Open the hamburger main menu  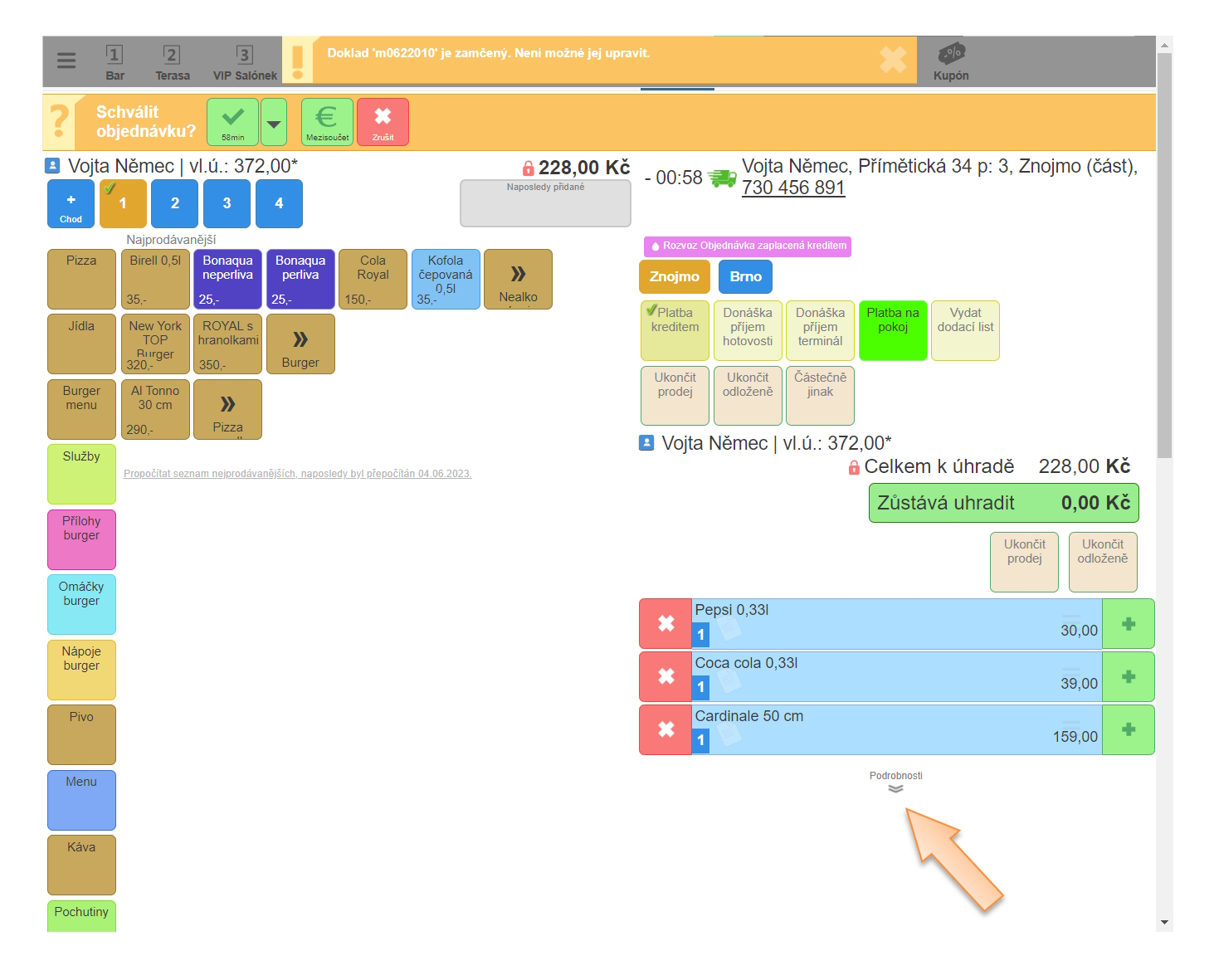click(66, 61)
